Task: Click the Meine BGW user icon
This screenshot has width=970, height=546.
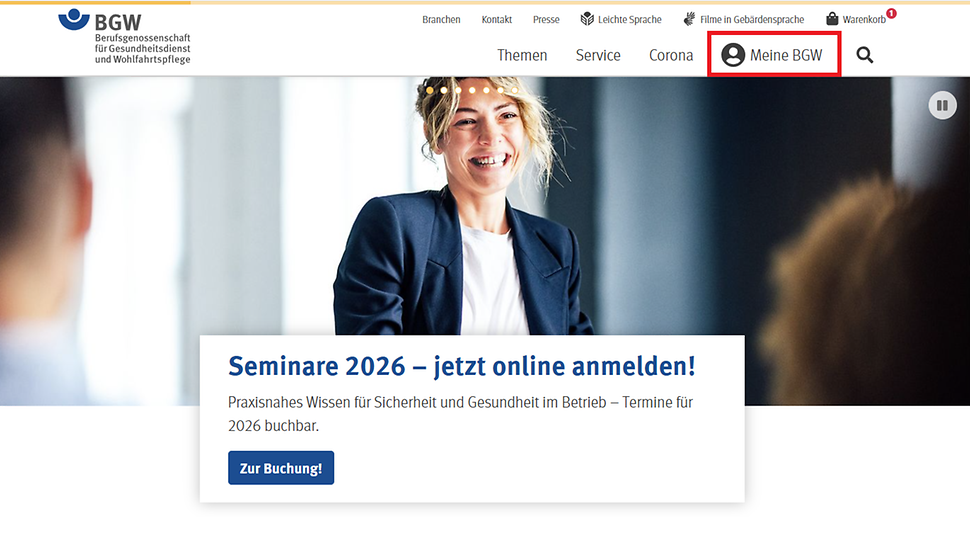Action: 733,55
